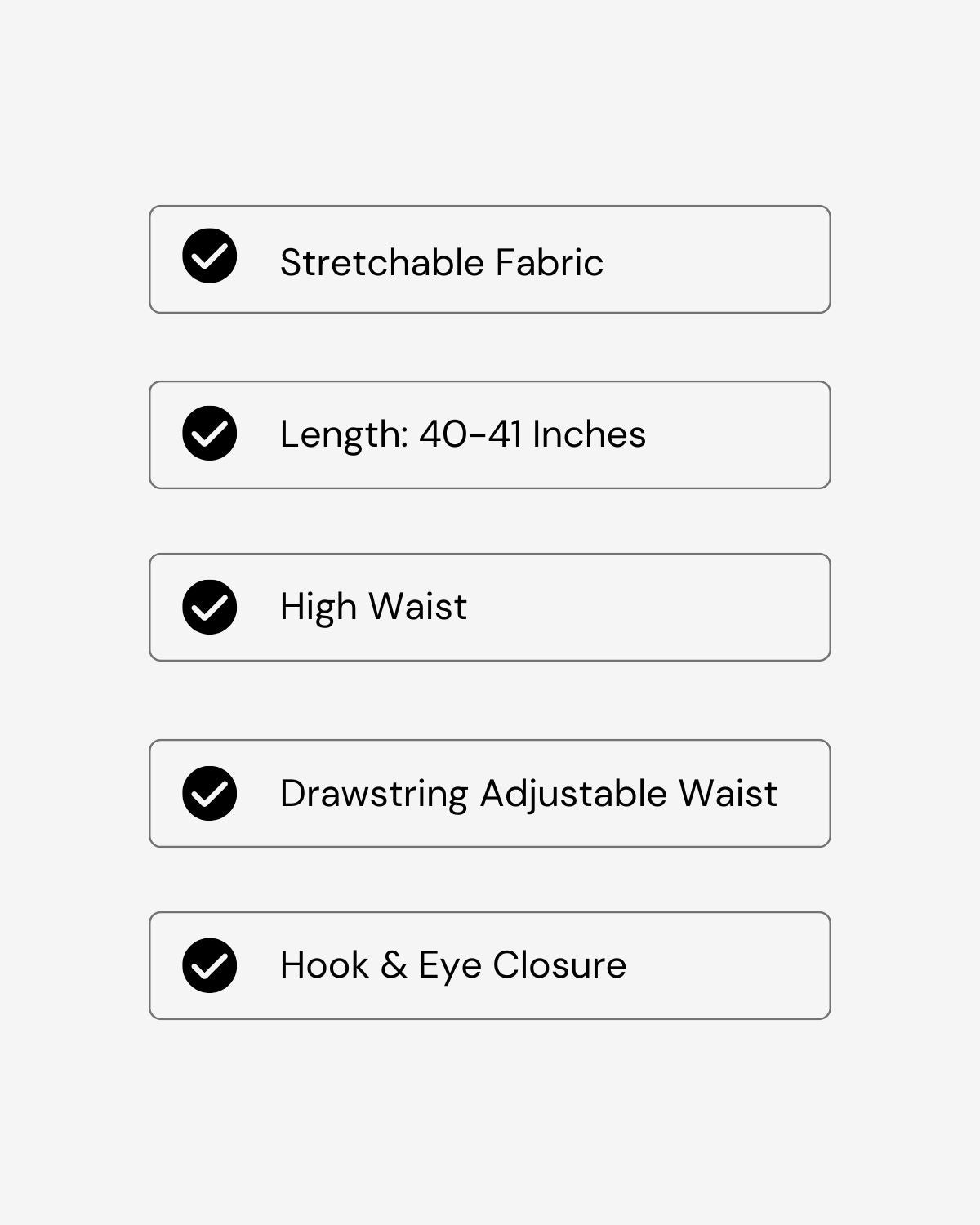Click the word "Eye"

click(x=449, y=967)
